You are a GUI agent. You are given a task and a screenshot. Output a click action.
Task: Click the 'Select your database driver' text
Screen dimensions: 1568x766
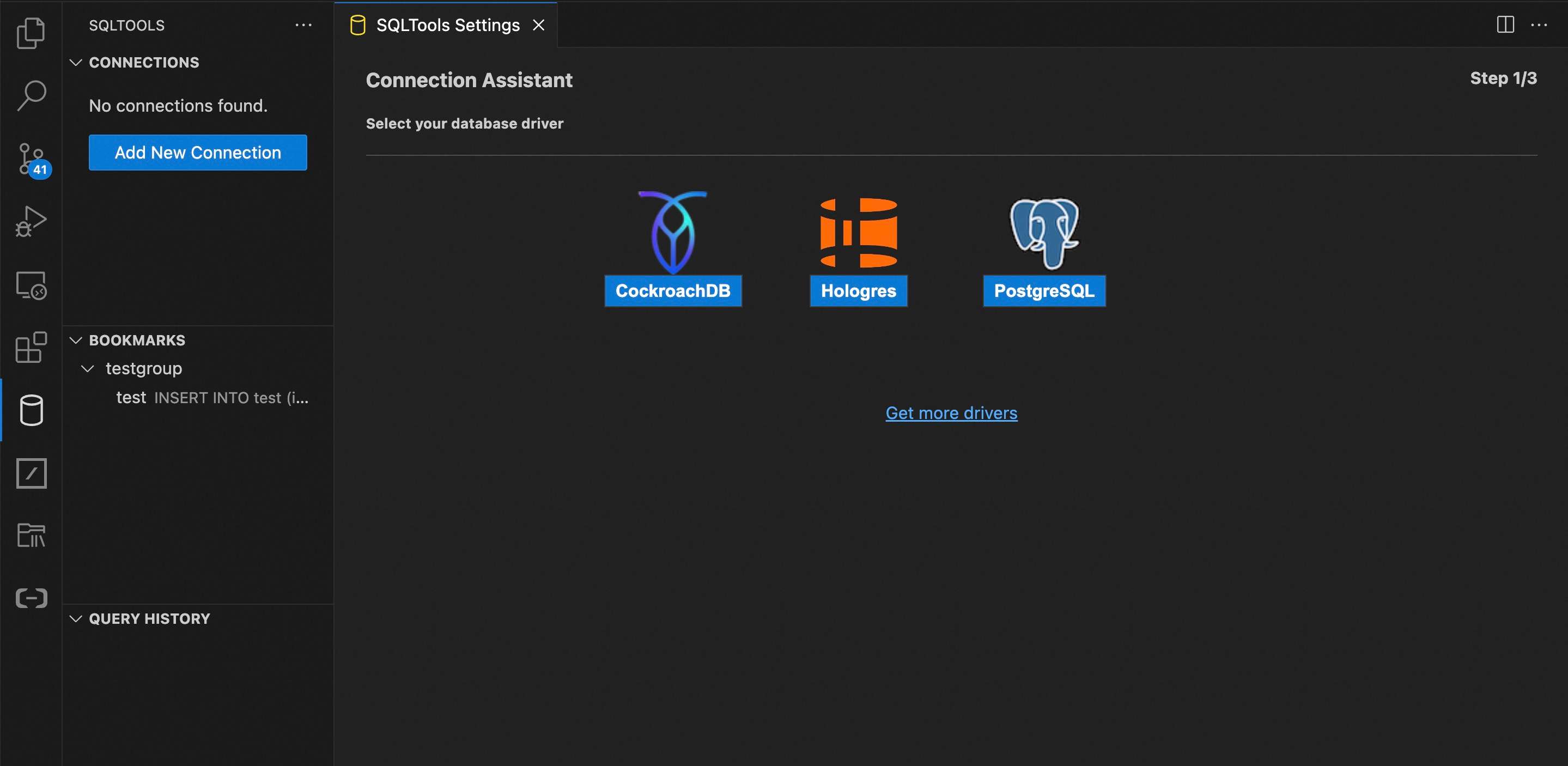tap(464, 123)
